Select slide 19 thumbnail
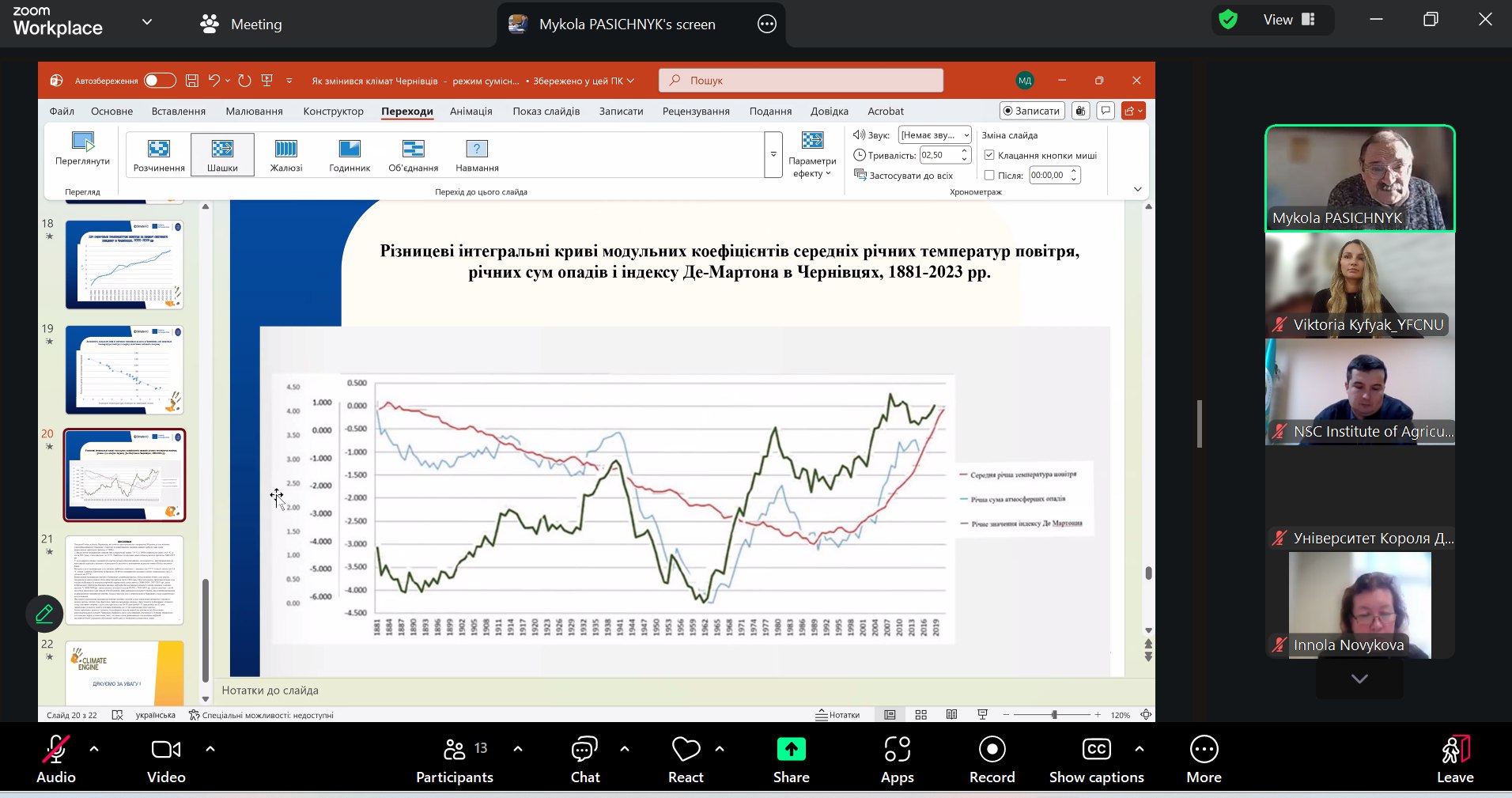The height and width of the screenshot is (798, 1512). [124, 370]
